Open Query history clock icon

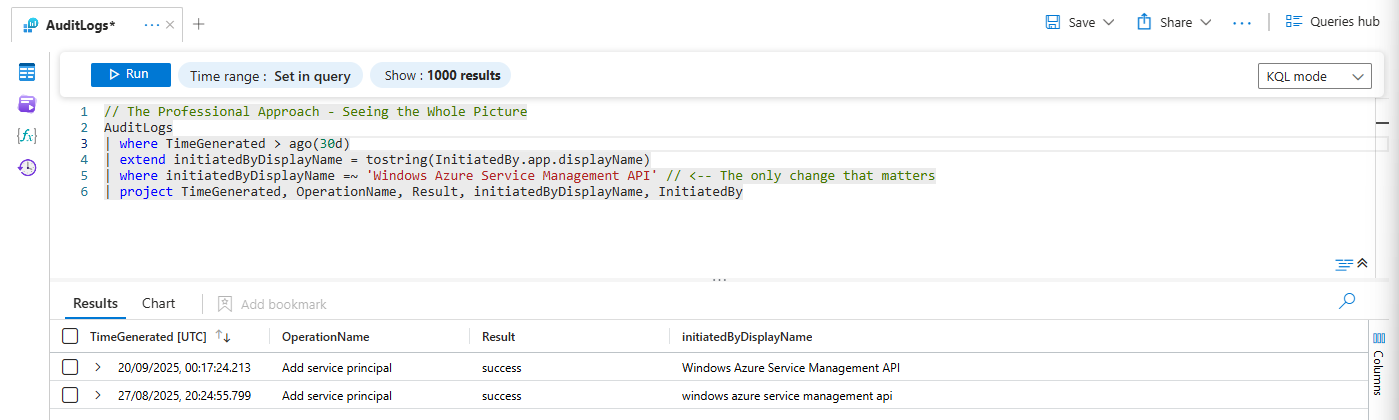point(27,167)
